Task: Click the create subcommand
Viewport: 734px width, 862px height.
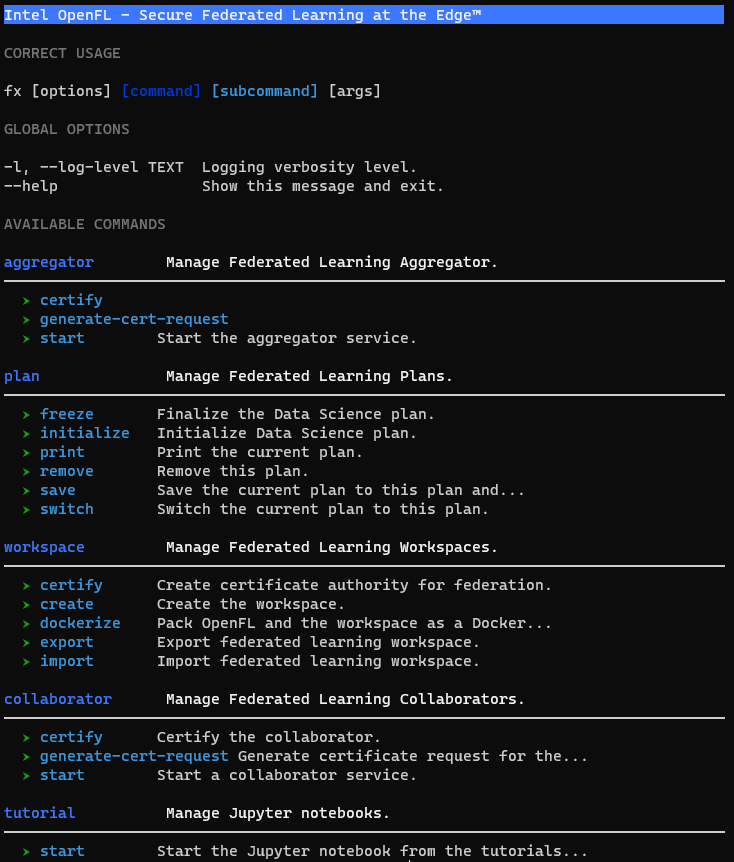Action: (67, 604)
